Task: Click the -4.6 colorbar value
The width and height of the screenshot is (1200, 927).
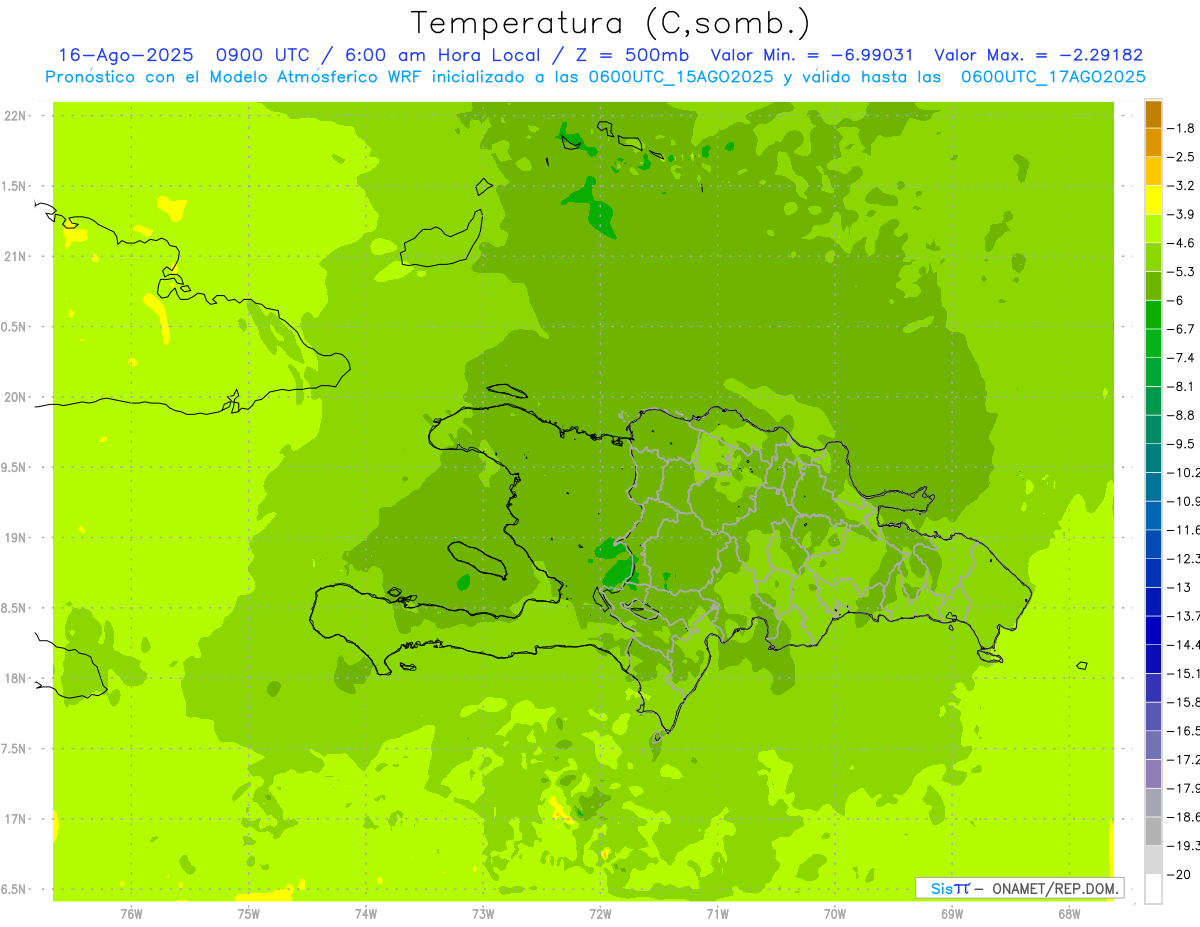Action: (1181, 243)
